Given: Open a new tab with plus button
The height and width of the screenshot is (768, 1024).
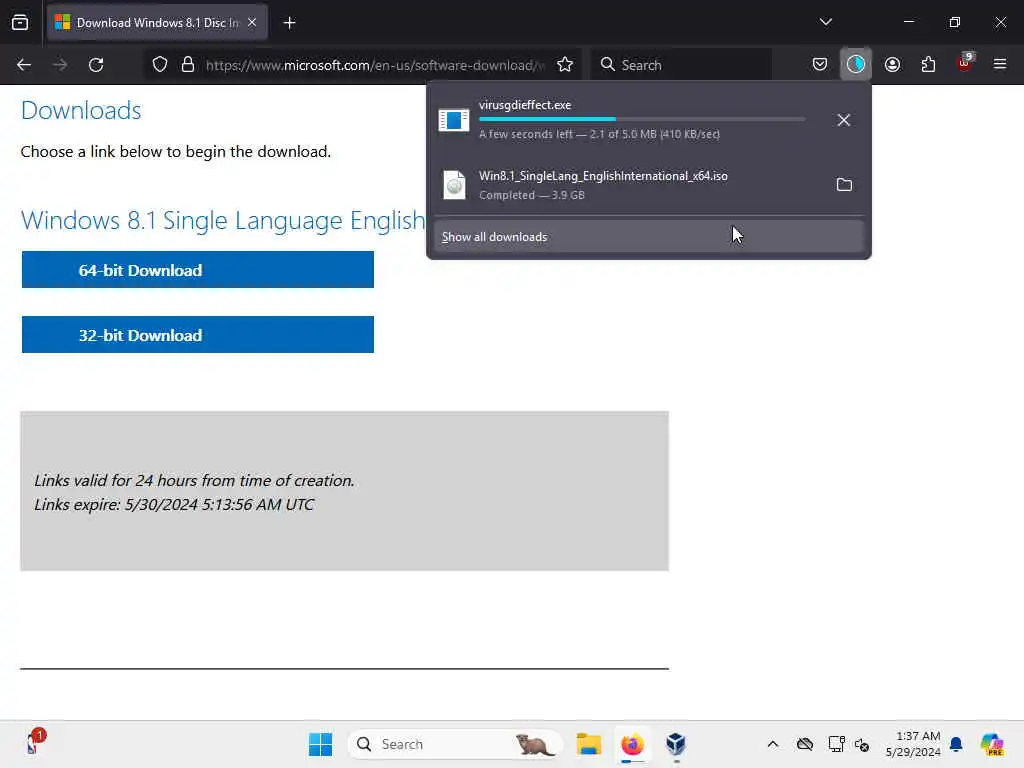Looking at the screenshot, I should tap(289, 23).
